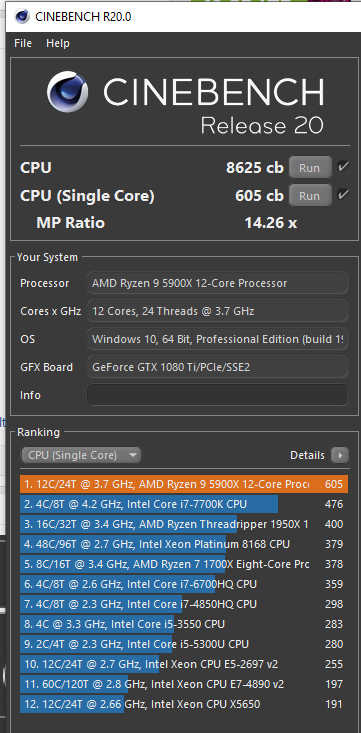Screen dimensions: 361x733
Task: Select the Core i5-3550 ranking entry
Action: [184, 624]
